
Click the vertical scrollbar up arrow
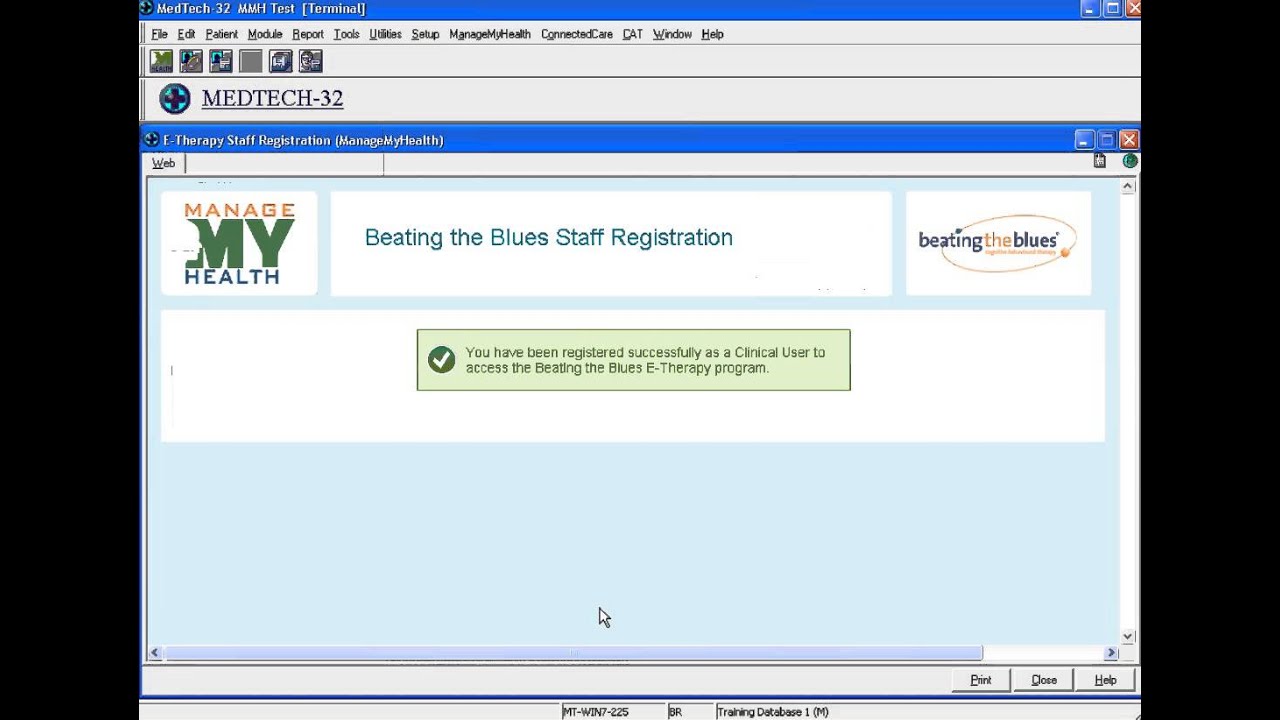pyautogui.click(x=1128, y=186)
